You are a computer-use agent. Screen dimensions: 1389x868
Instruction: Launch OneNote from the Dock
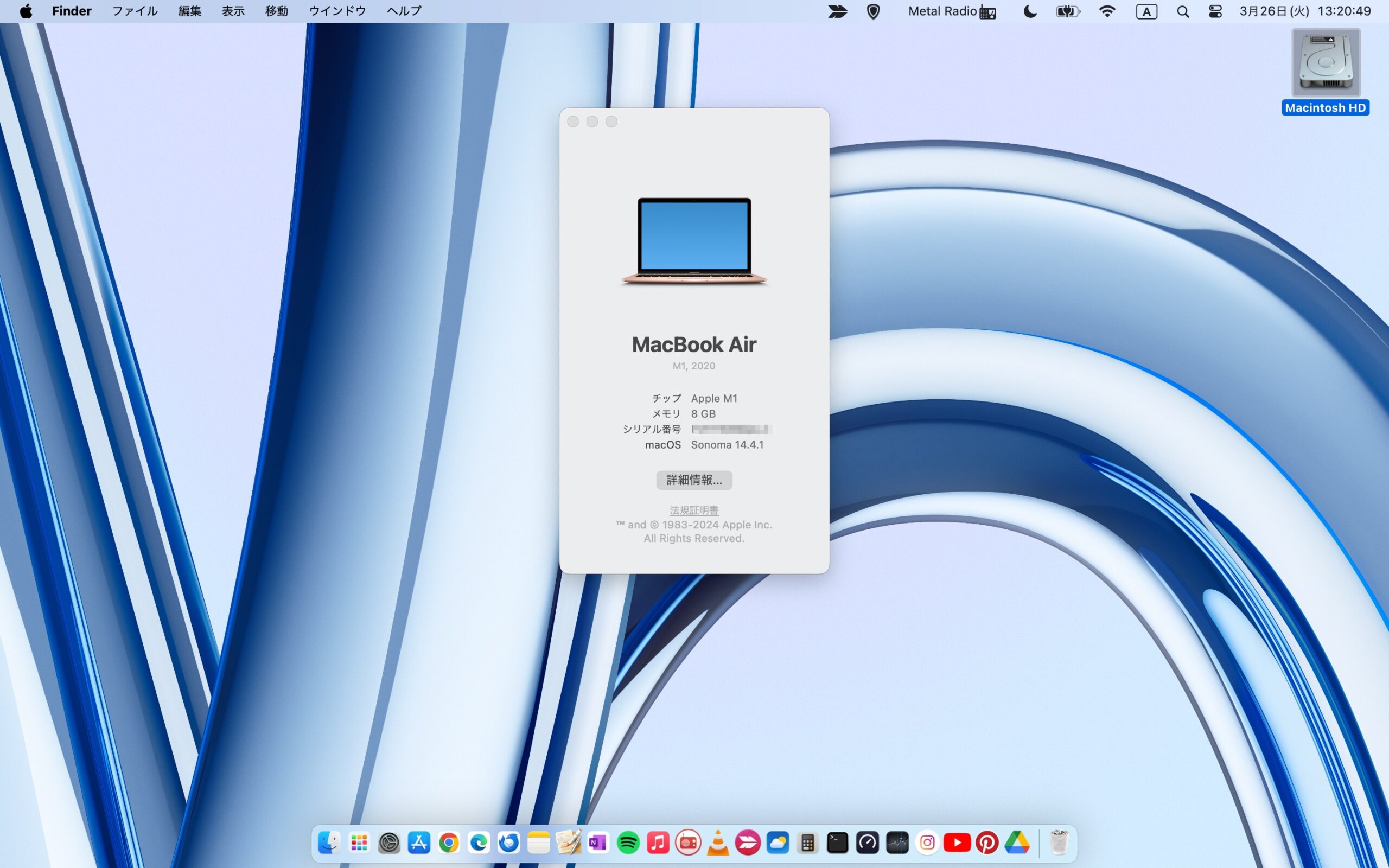click(x=598, y=843)
